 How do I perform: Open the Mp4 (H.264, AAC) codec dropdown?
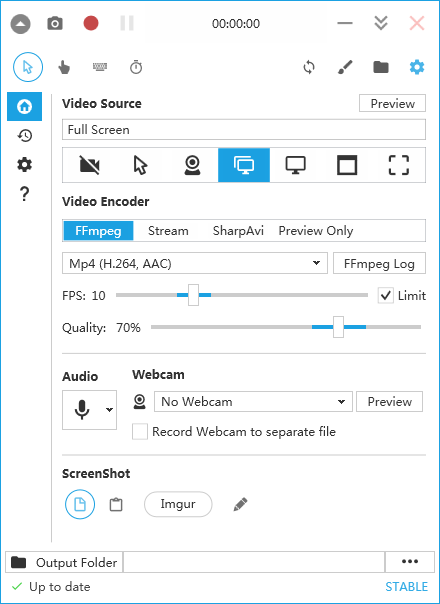pos(195,263)
